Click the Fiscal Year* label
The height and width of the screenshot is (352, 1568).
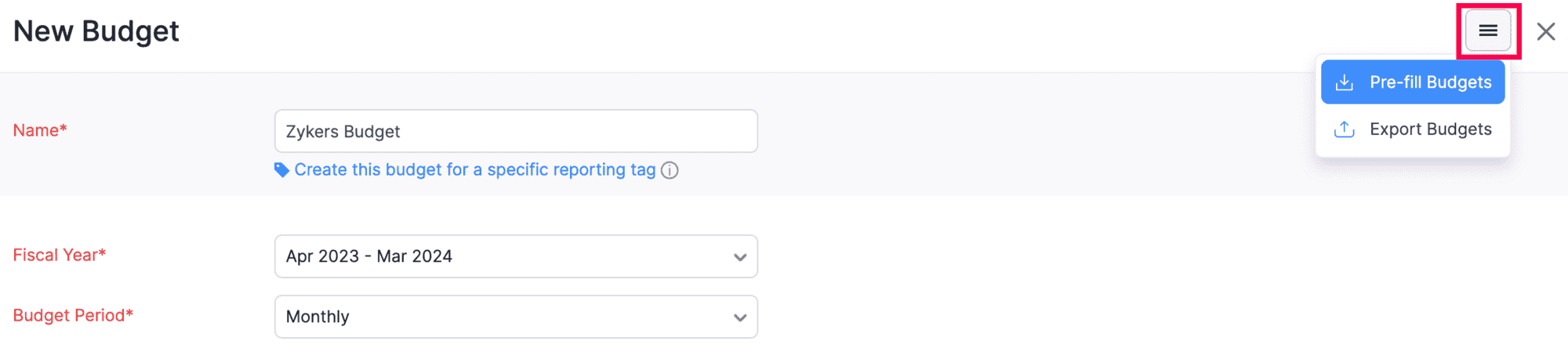click(60, 255)
